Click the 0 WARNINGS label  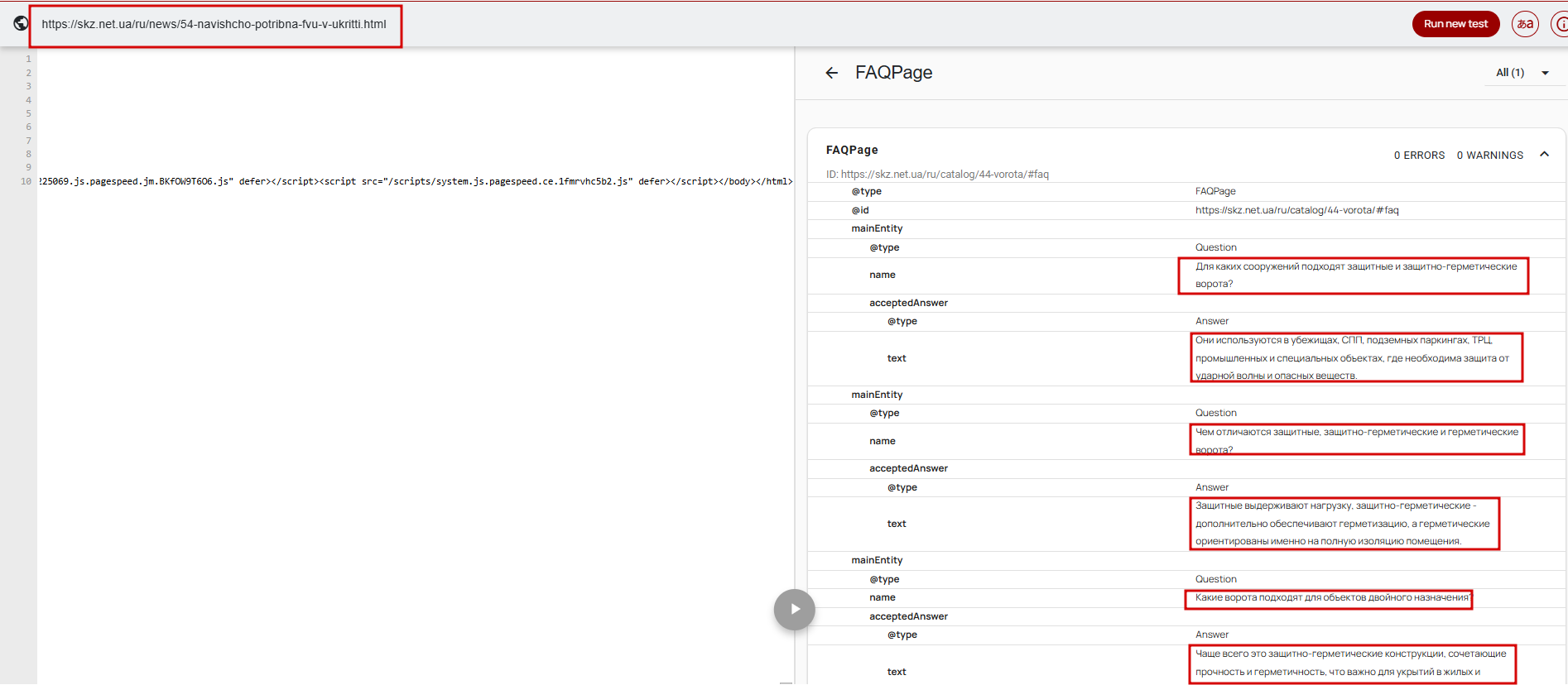[1489, 156]
